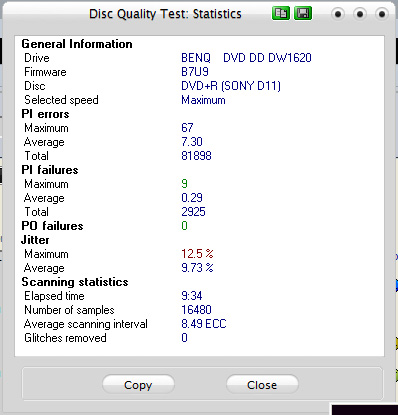Click the PI errors section heading
The height and width of the screenshot is (415, 398).
point(45,114)
